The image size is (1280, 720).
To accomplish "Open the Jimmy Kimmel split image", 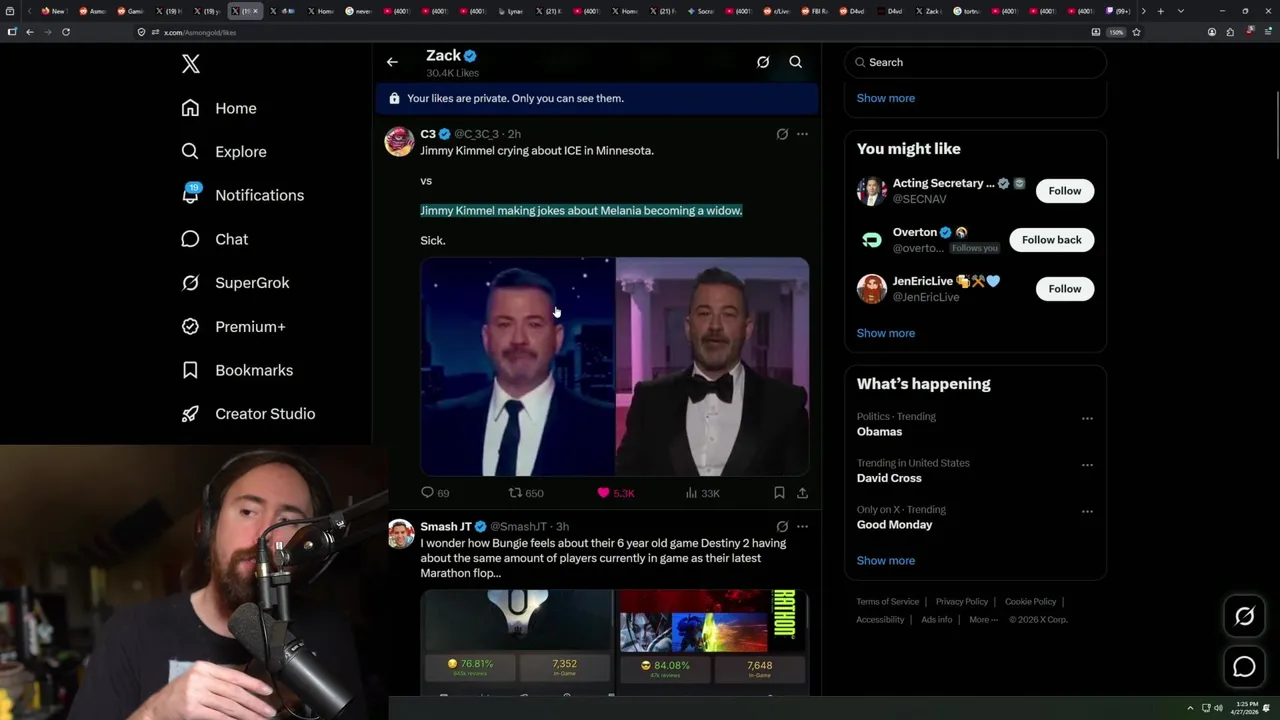I will 614,367.
